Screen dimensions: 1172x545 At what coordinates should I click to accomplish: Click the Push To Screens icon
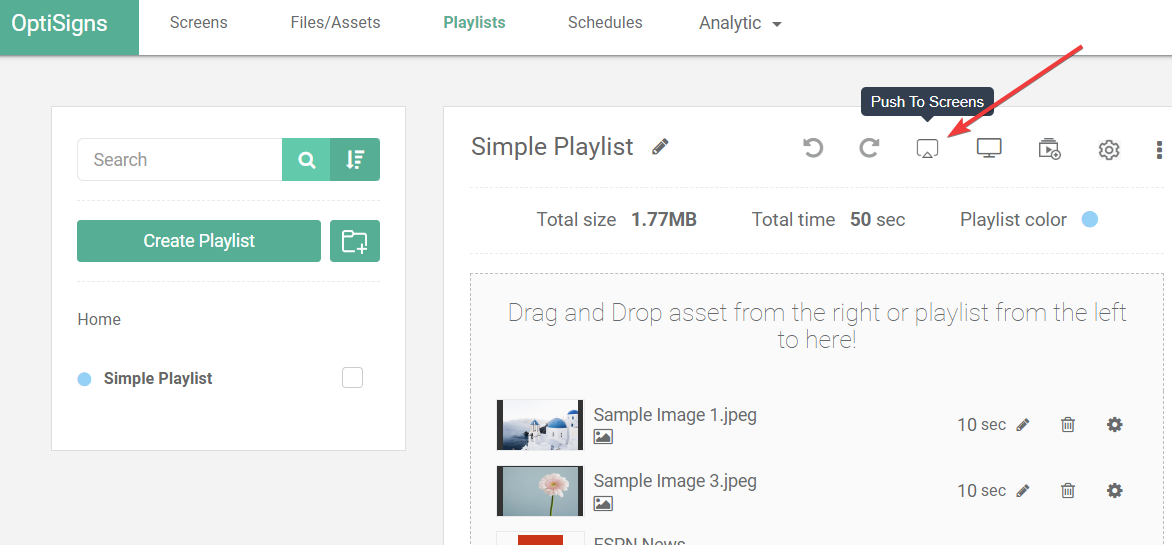(x=927, y=148)
